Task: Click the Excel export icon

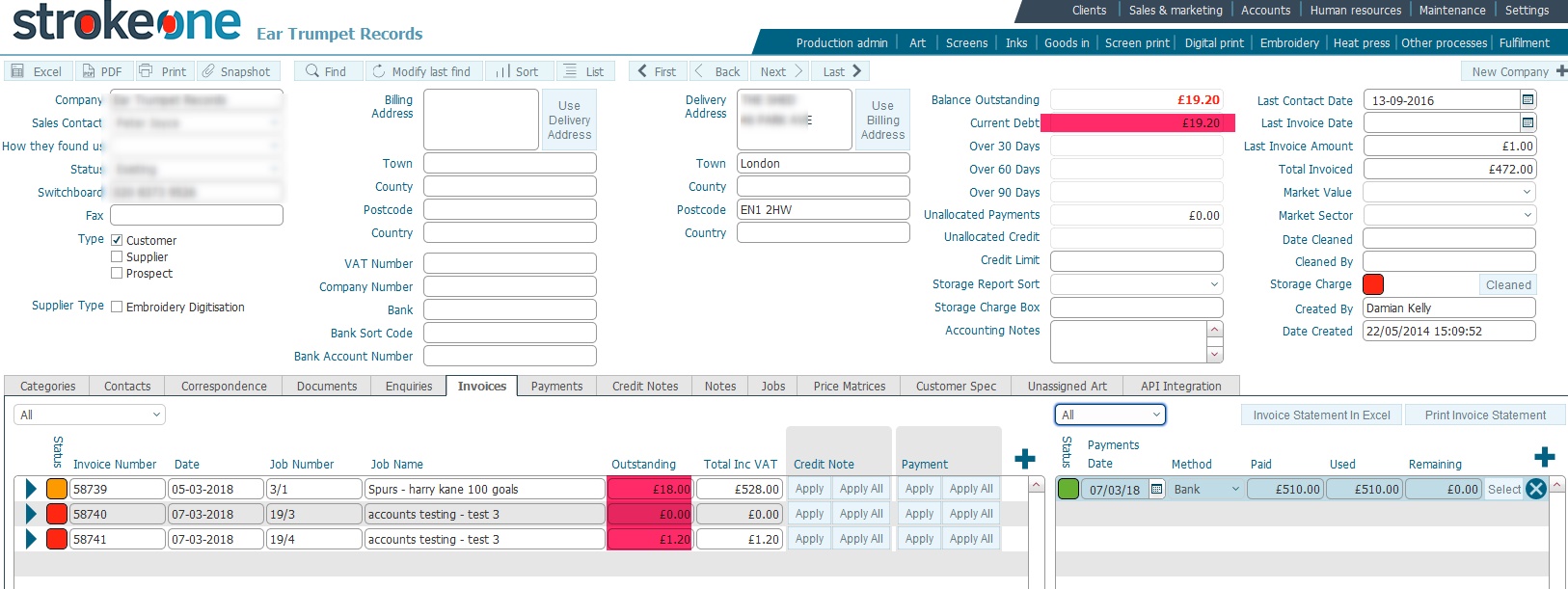Action: pos(17,71)
